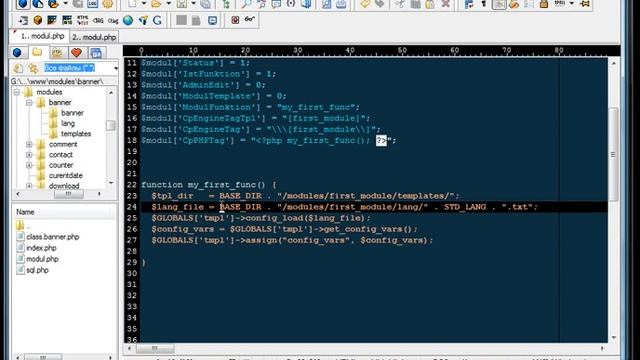The height and width of the screenshot is (360, 640).
Task: Expand the contact folder node
Action: click(29, 155)
